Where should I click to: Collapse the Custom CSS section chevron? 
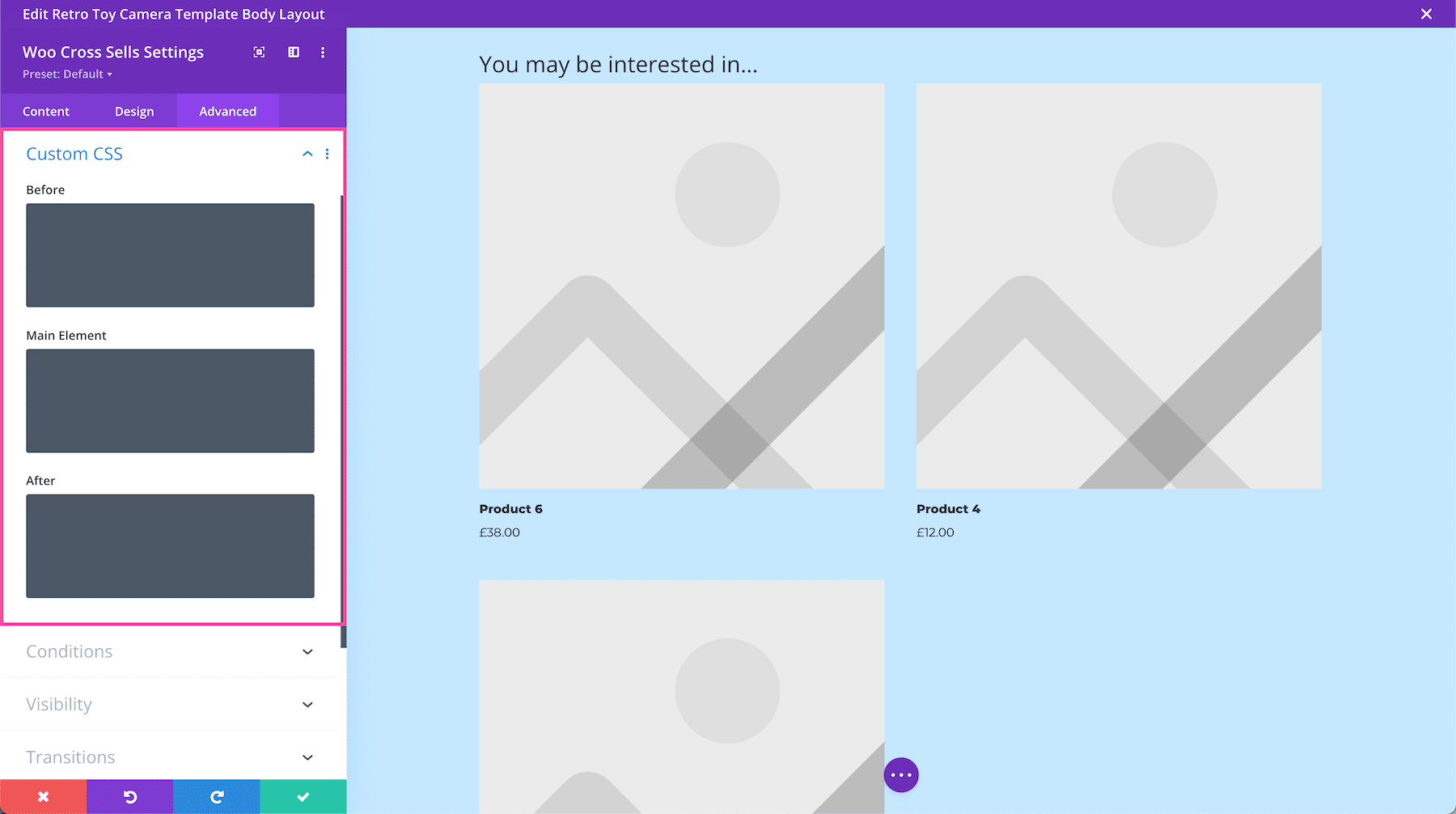(x=307, y=154)
